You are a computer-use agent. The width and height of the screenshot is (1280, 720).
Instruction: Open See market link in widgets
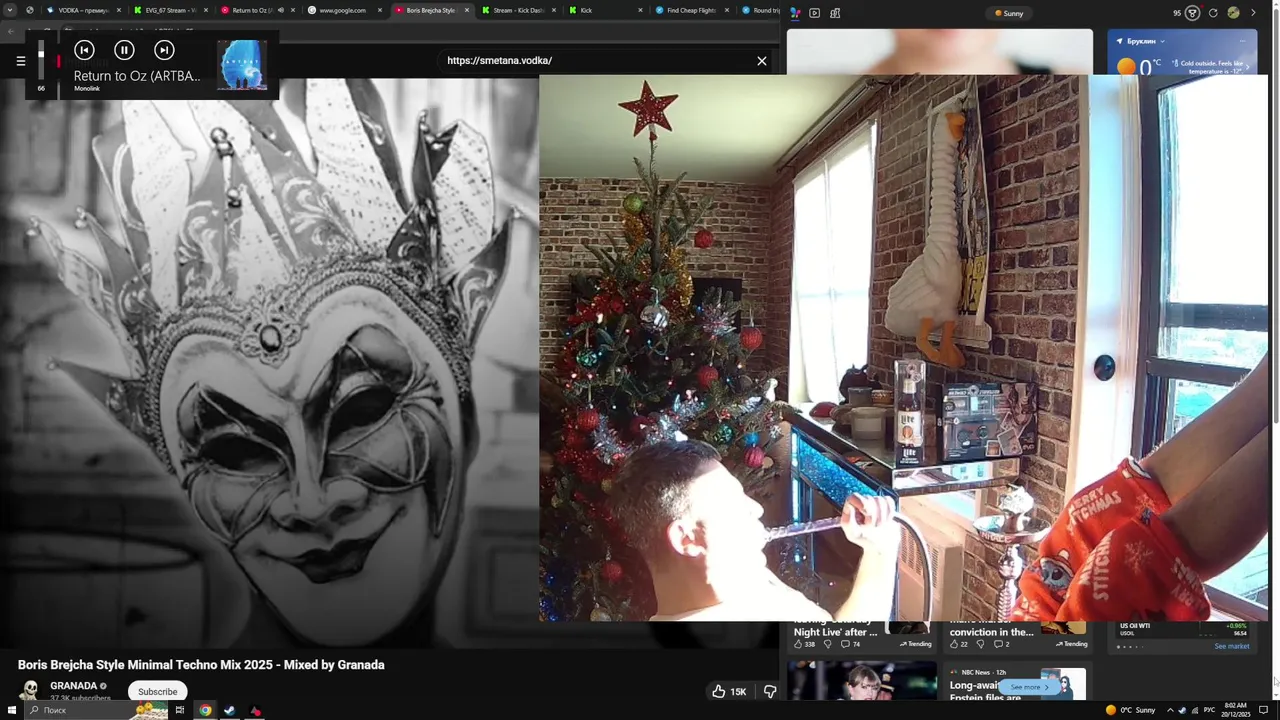click(1231, 646)
